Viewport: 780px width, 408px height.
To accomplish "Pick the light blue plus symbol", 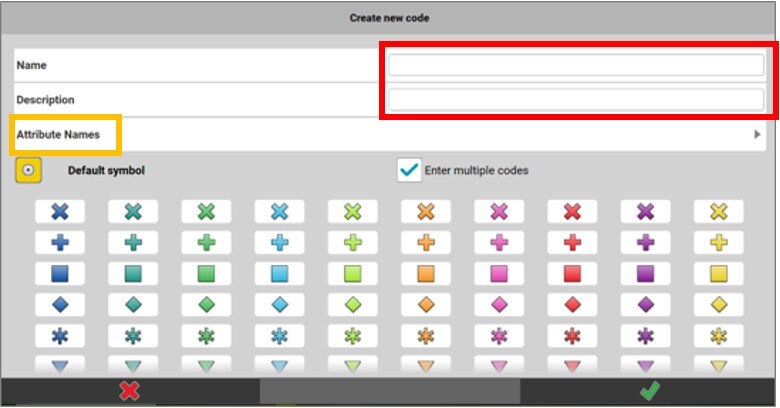I will click(x=279, y=242).
